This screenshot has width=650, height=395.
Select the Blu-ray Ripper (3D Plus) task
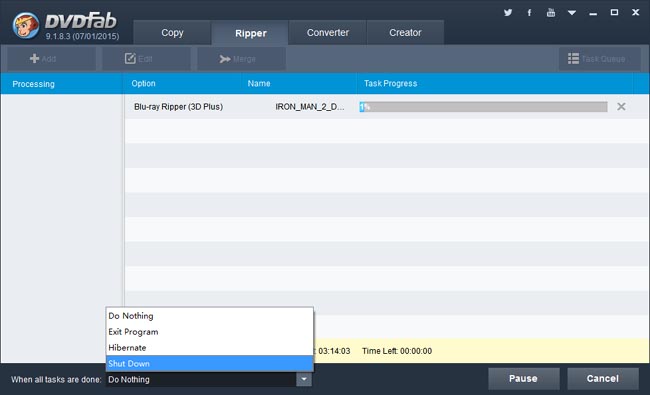[178, 107]
